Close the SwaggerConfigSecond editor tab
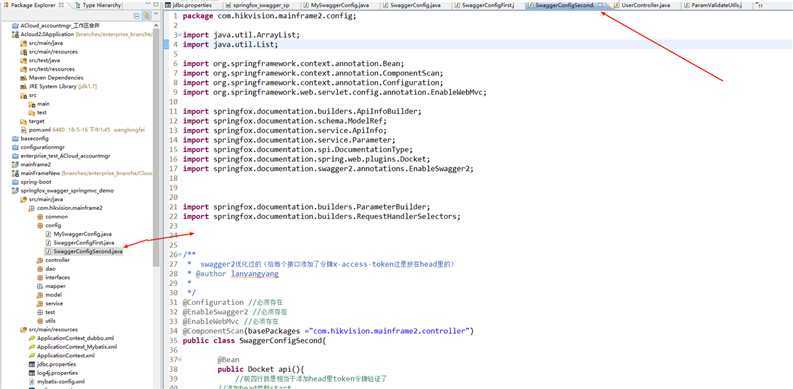The width and height of the screenshot is (793, 389). point(600,5)
